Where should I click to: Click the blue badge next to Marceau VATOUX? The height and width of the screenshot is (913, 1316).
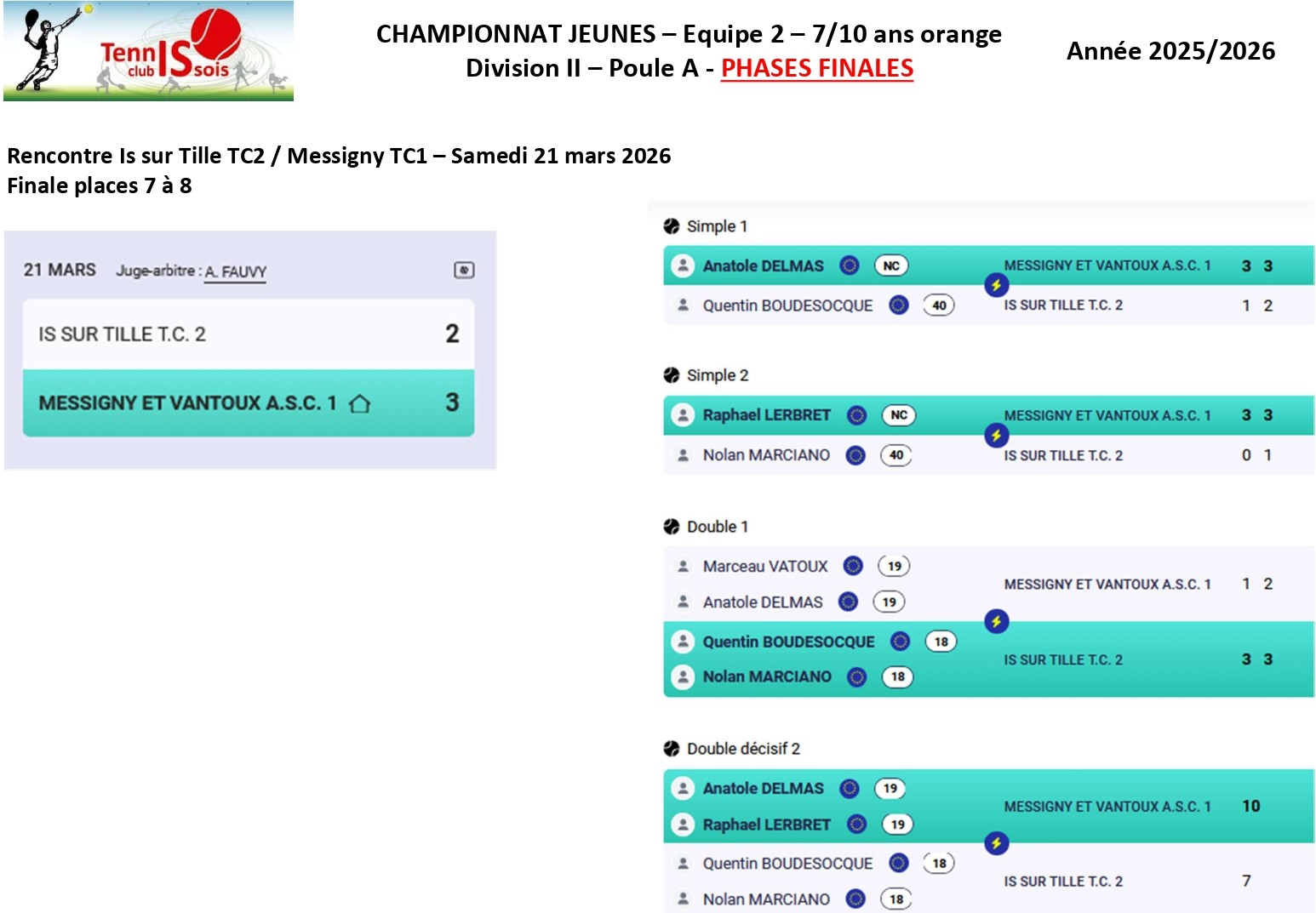tap(853, 566)
